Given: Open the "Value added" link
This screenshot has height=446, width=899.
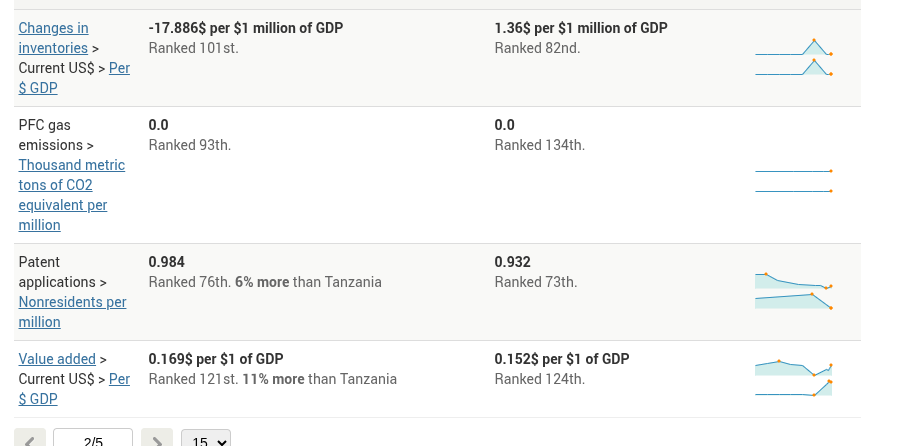Looking at the screenshot, I should pos(57,359).
